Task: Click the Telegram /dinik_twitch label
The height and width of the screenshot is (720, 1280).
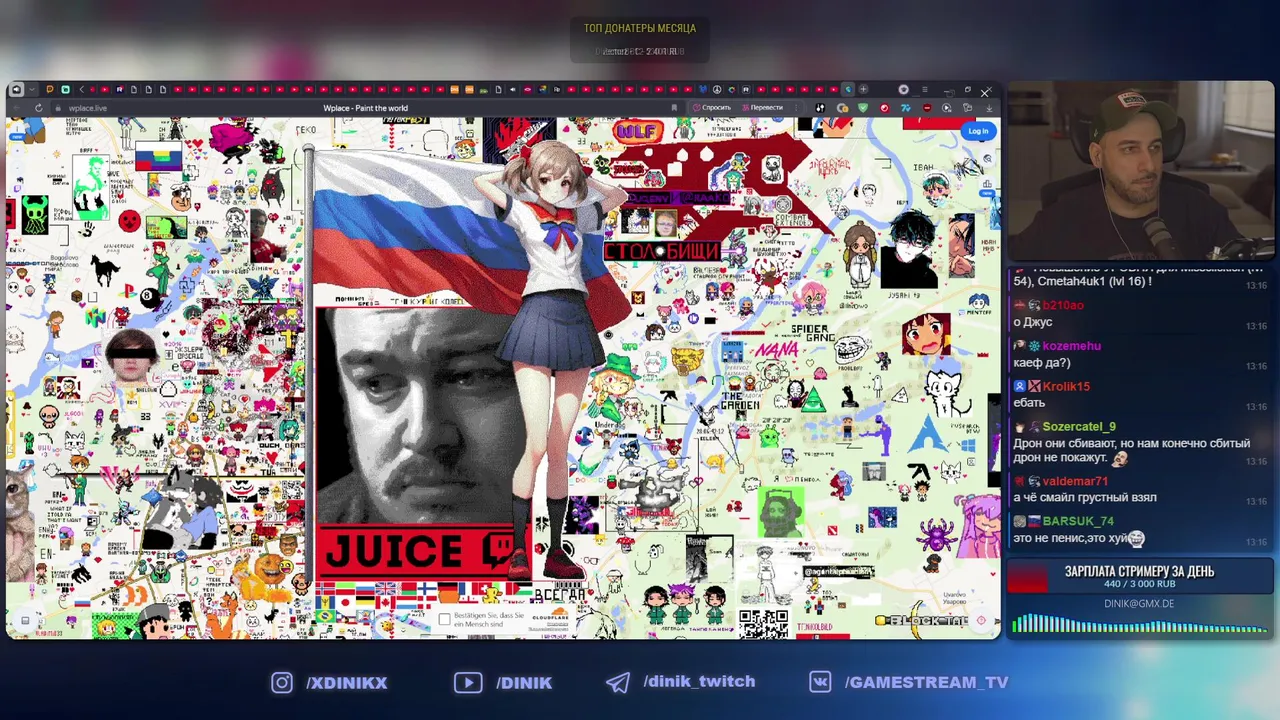Action: pyautogui.click(x=699, y=681)
